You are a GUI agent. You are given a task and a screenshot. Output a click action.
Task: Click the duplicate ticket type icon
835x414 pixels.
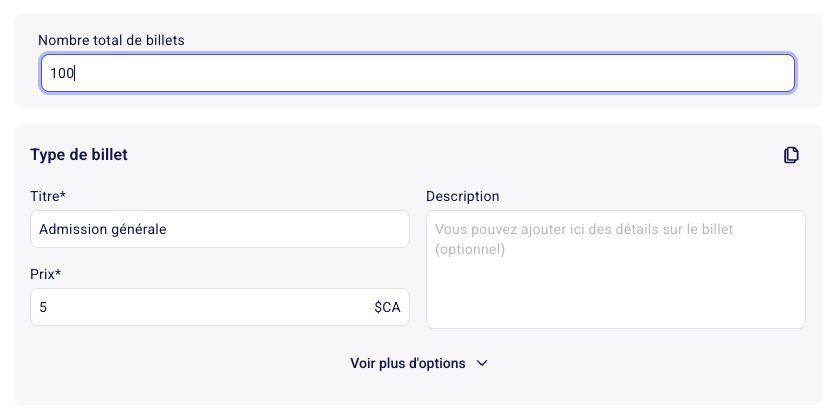coord(791,155)
